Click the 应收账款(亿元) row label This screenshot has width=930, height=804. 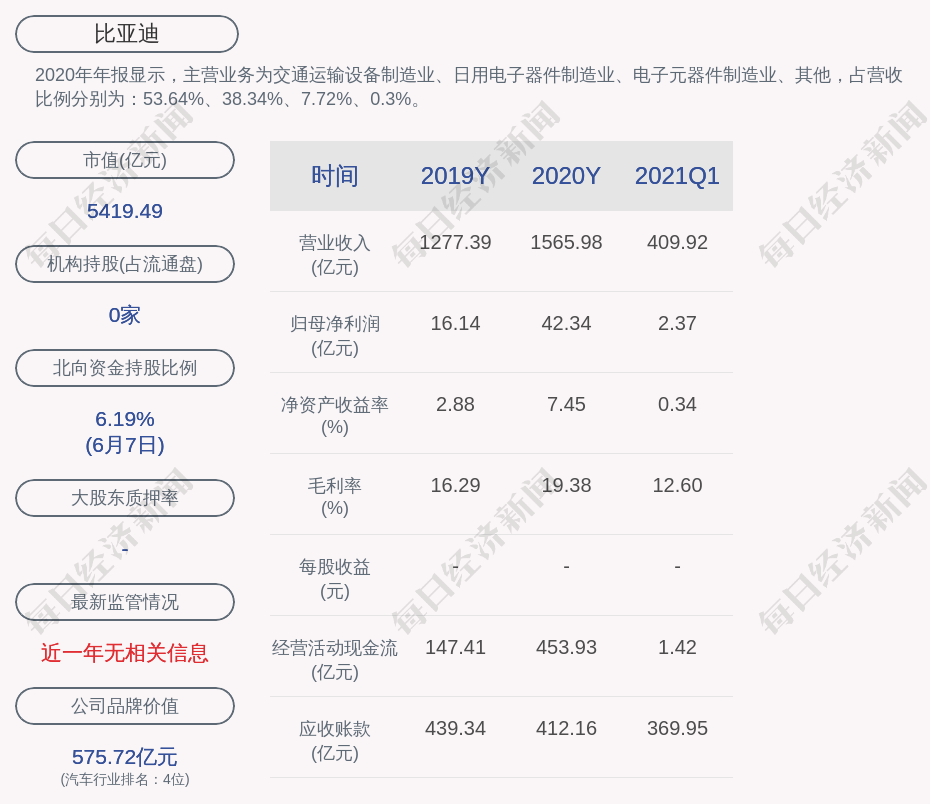click(335, 741)
